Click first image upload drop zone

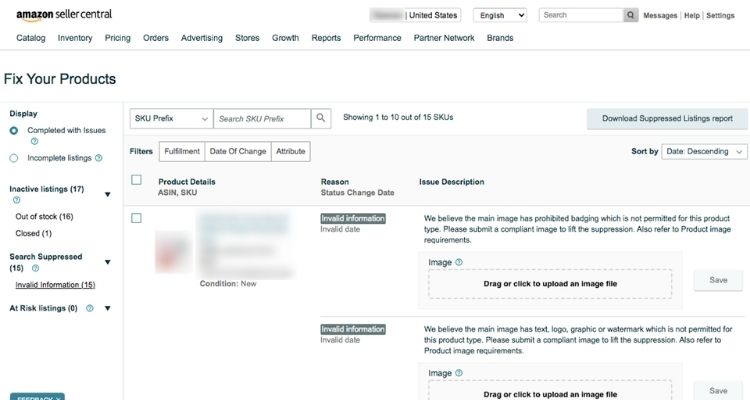point(550,284)
